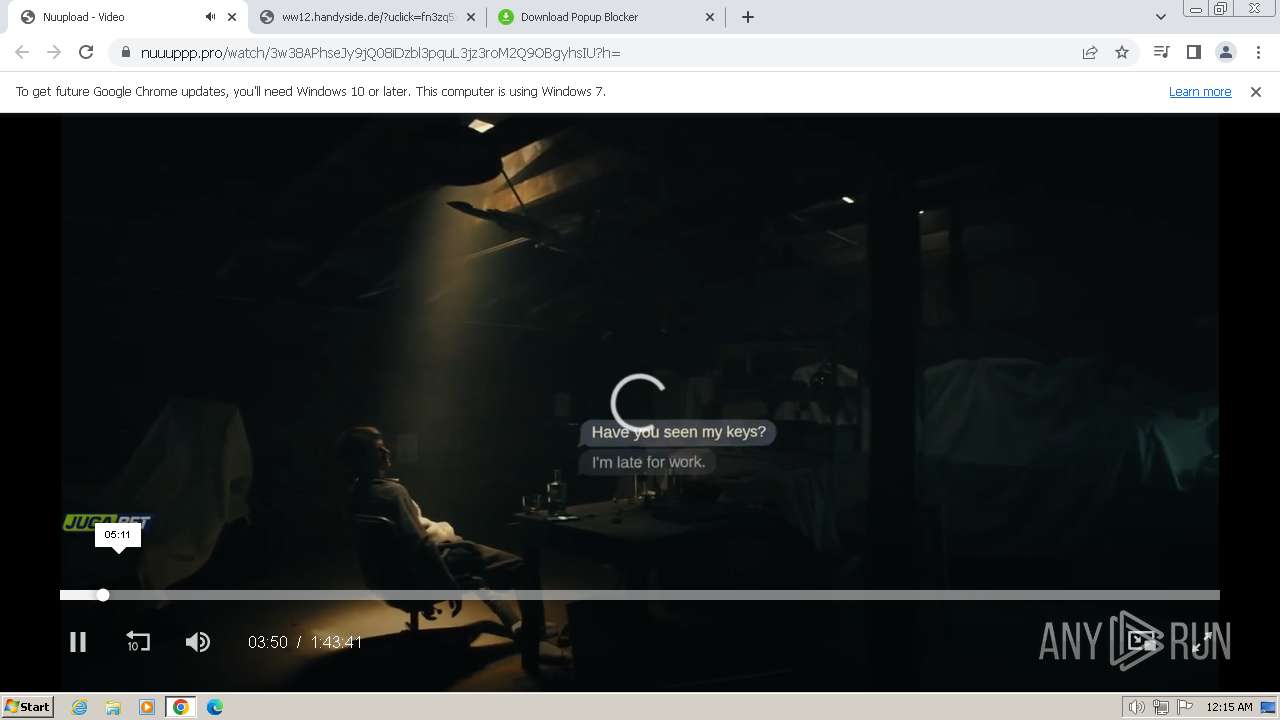Switch to the ww12.handyside.de tab
This screenshot has height=720, width=1280.
coord(366,17)
